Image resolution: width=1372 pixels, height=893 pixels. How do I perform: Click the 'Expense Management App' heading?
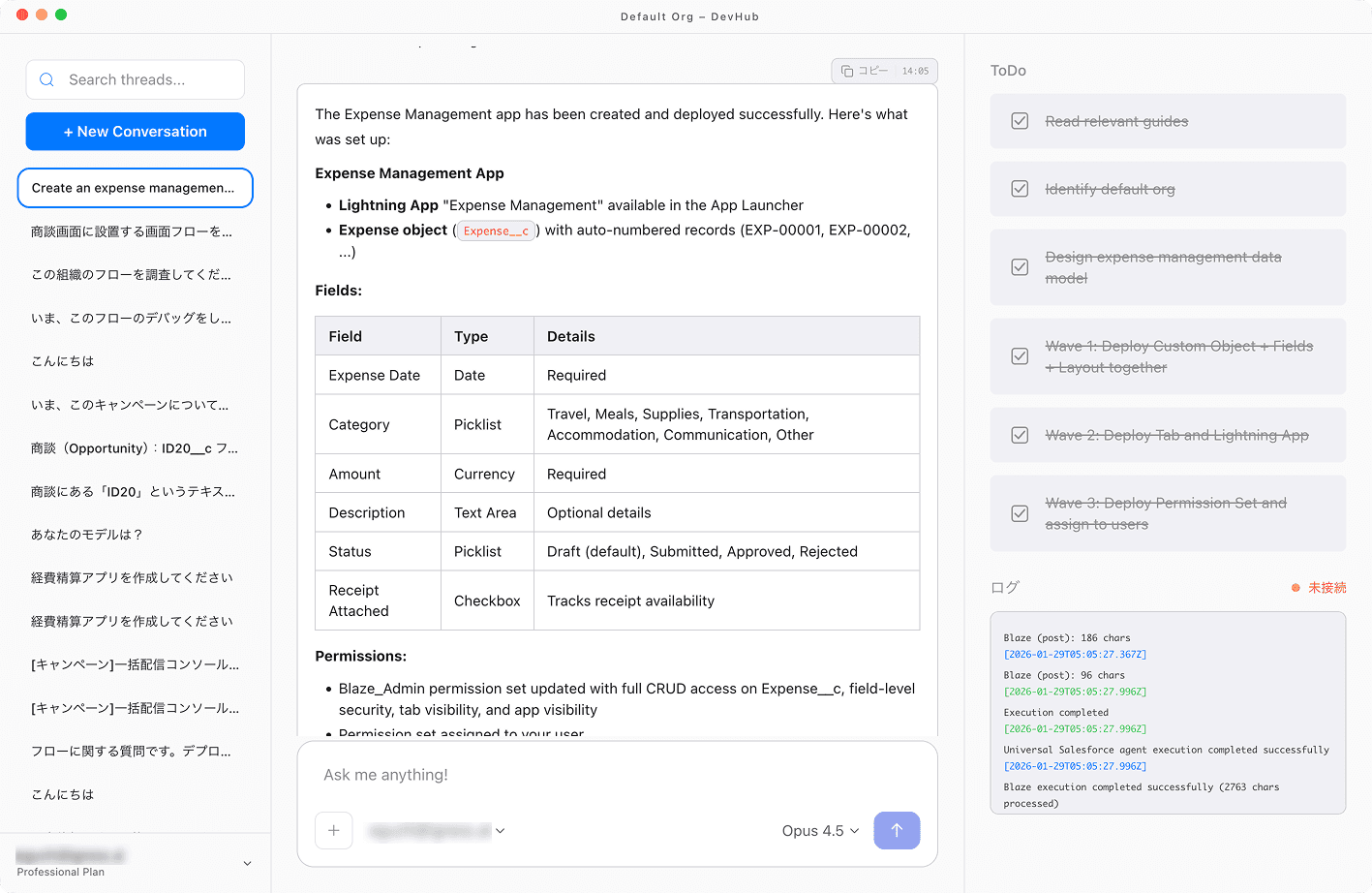tap(410, 173)
